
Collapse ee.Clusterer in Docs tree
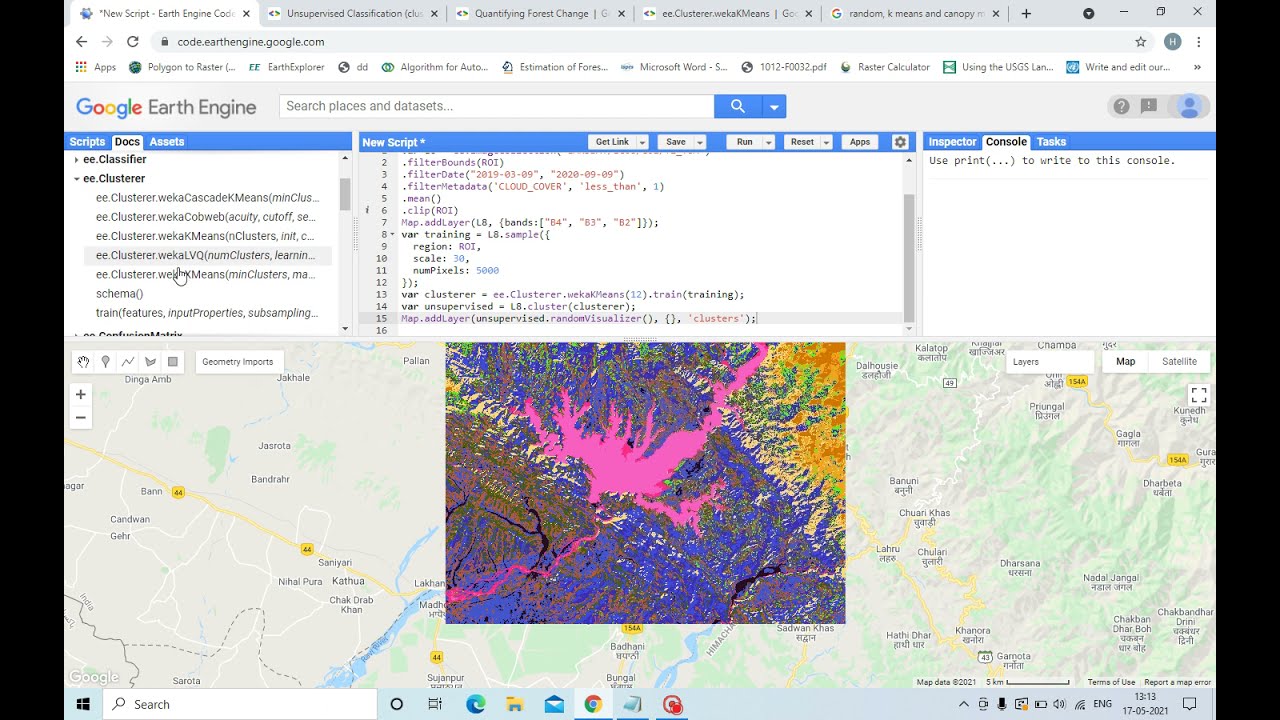77,179
